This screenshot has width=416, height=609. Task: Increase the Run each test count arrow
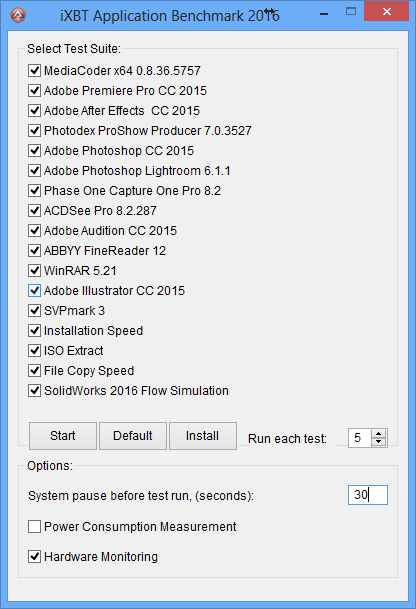[379, 434]
